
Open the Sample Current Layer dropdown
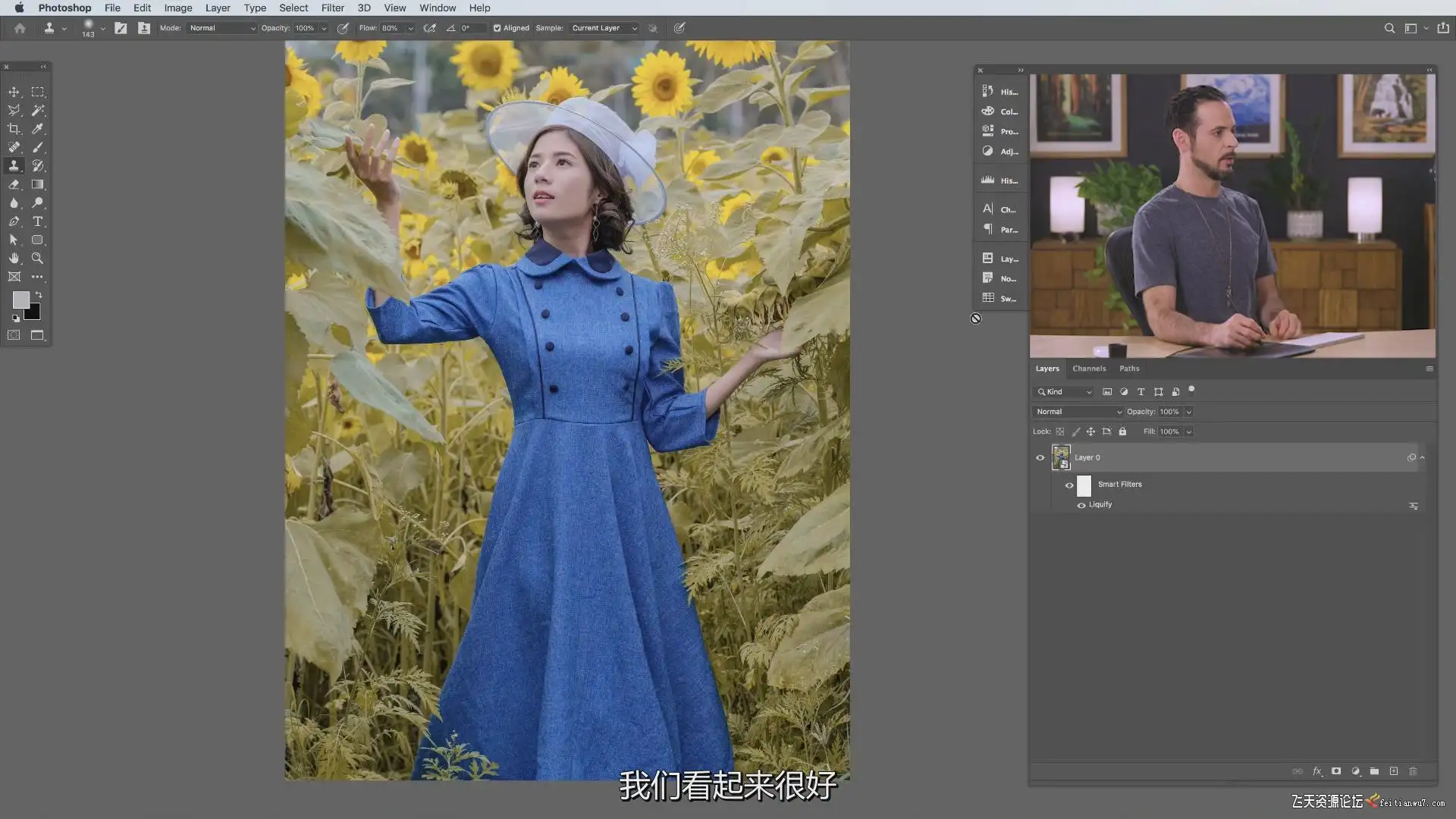tap(604, 28)
